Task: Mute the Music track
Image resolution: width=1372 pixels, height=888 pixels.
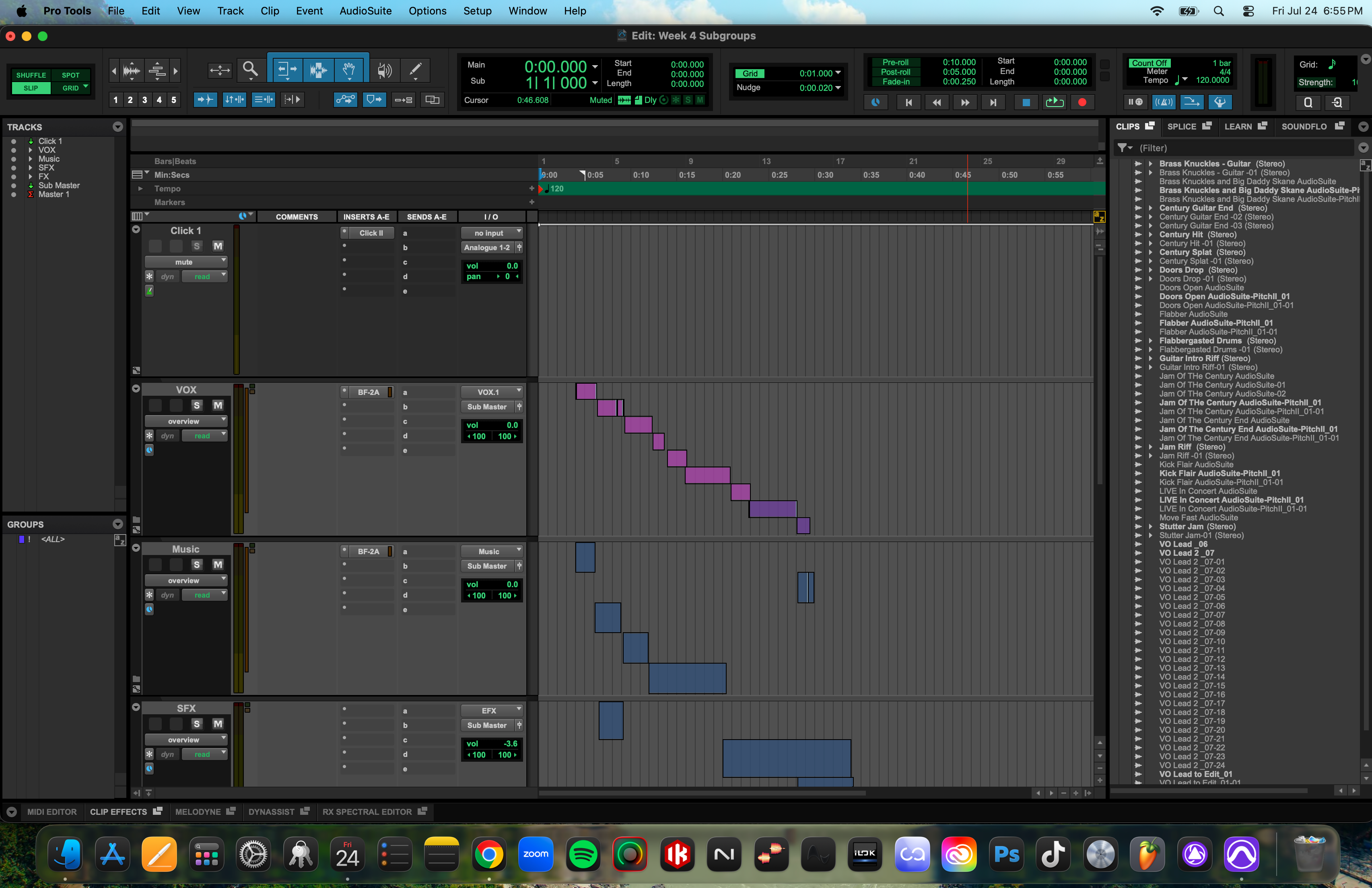Action: pyautogui.click(x=218, y=565)
